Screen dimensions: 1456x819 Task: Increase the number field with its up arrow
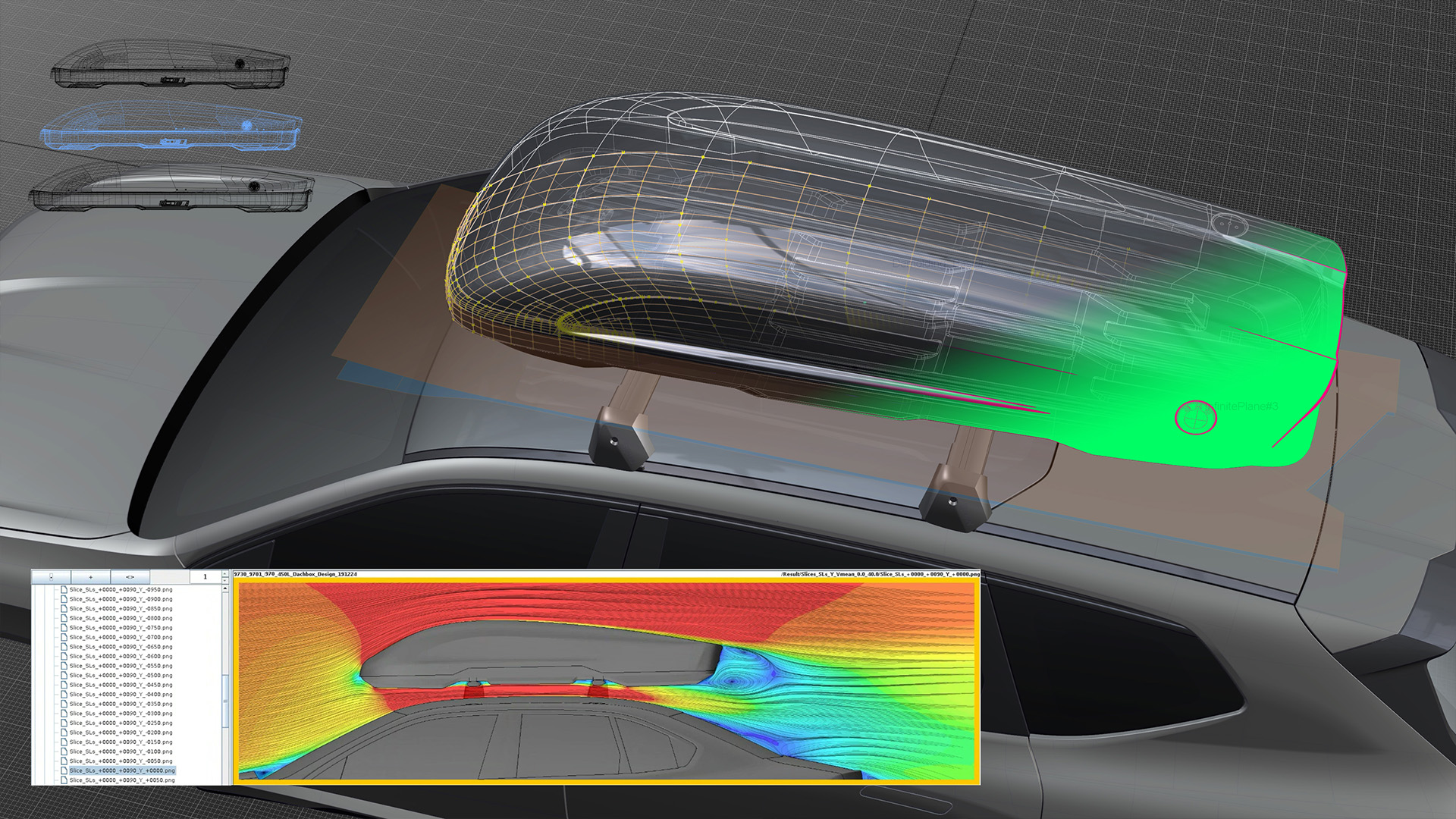224,573
